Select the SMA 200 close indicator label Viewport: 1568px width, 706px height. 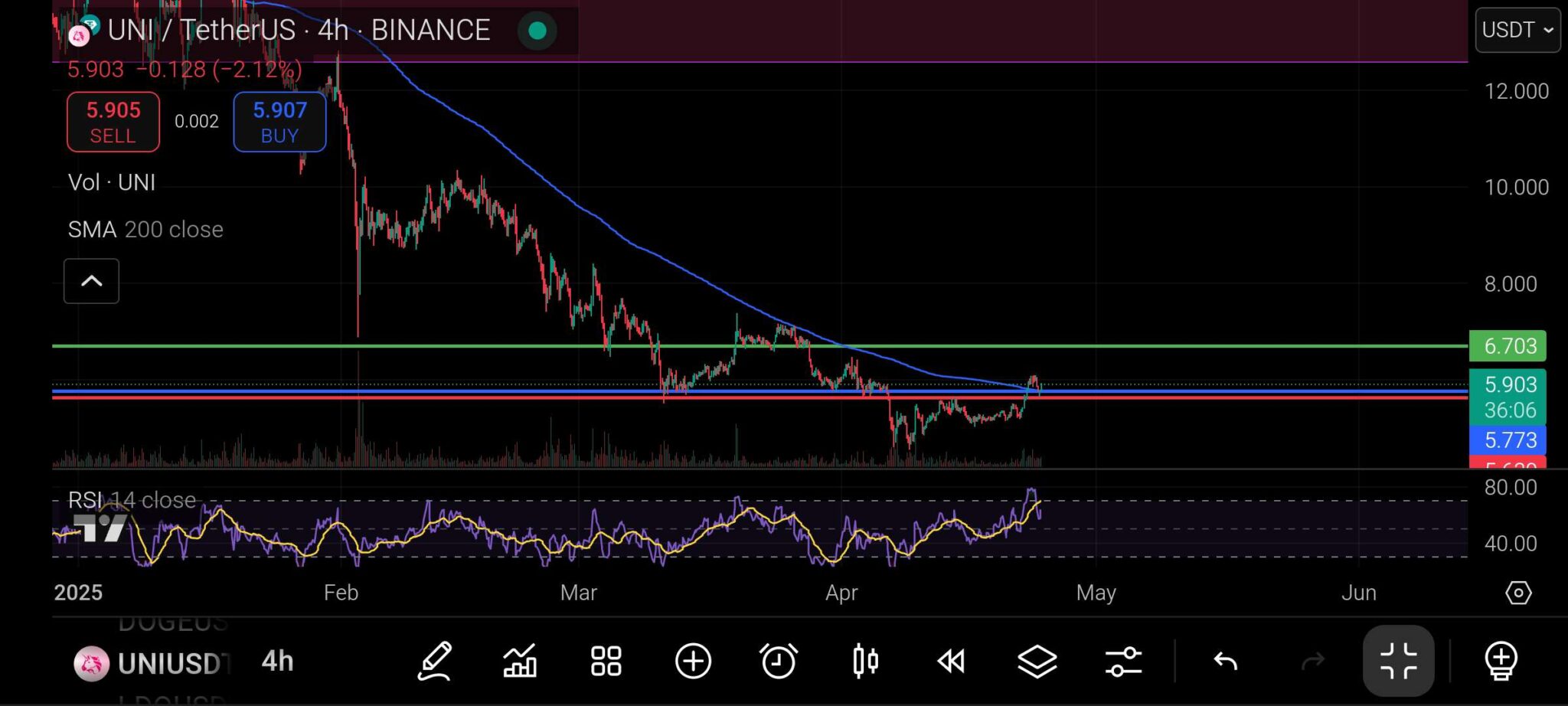(x=145, y=229)
